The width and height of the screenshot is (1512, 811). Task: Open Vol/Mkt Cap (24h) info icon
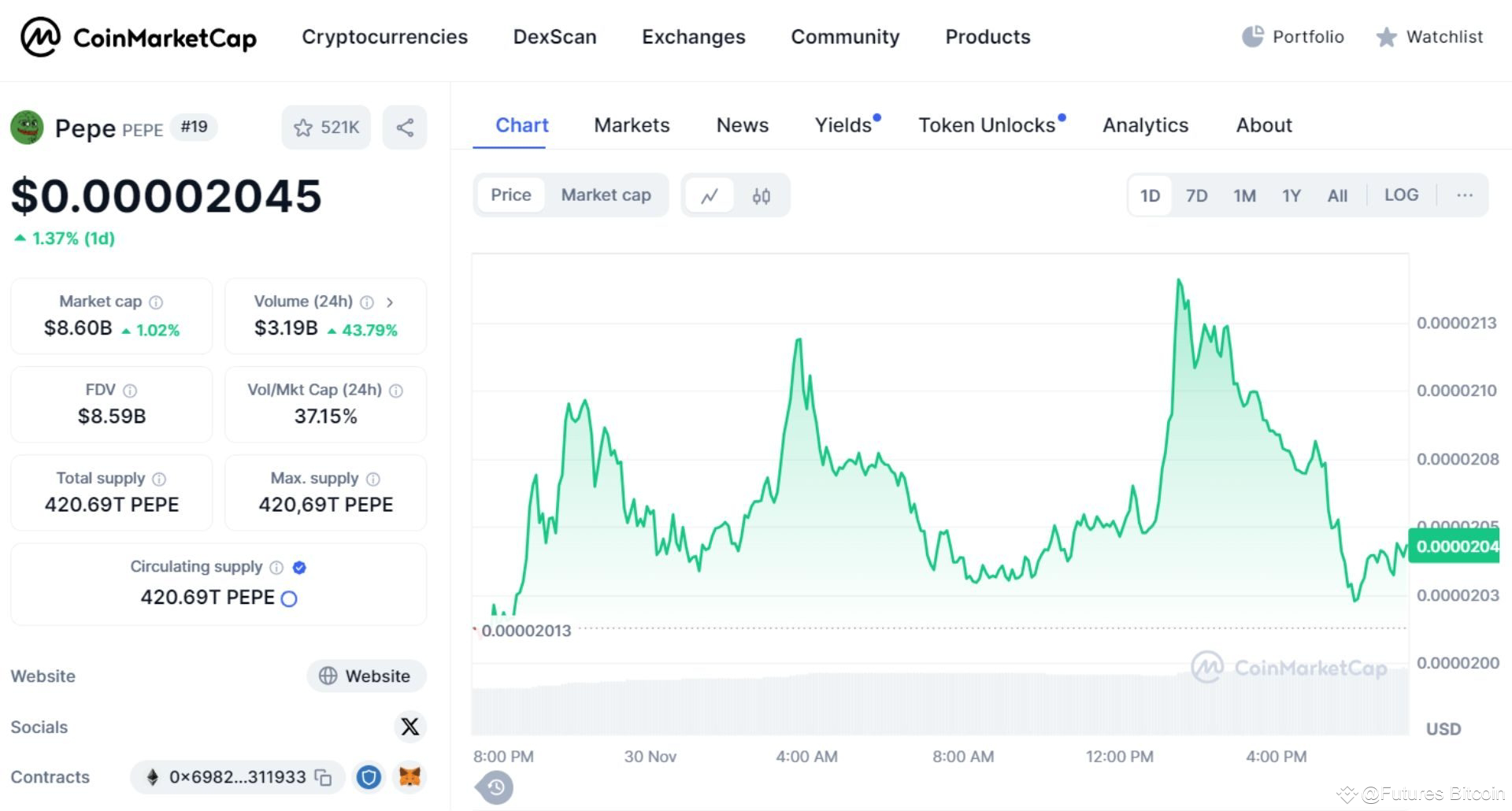click(396, 391)
